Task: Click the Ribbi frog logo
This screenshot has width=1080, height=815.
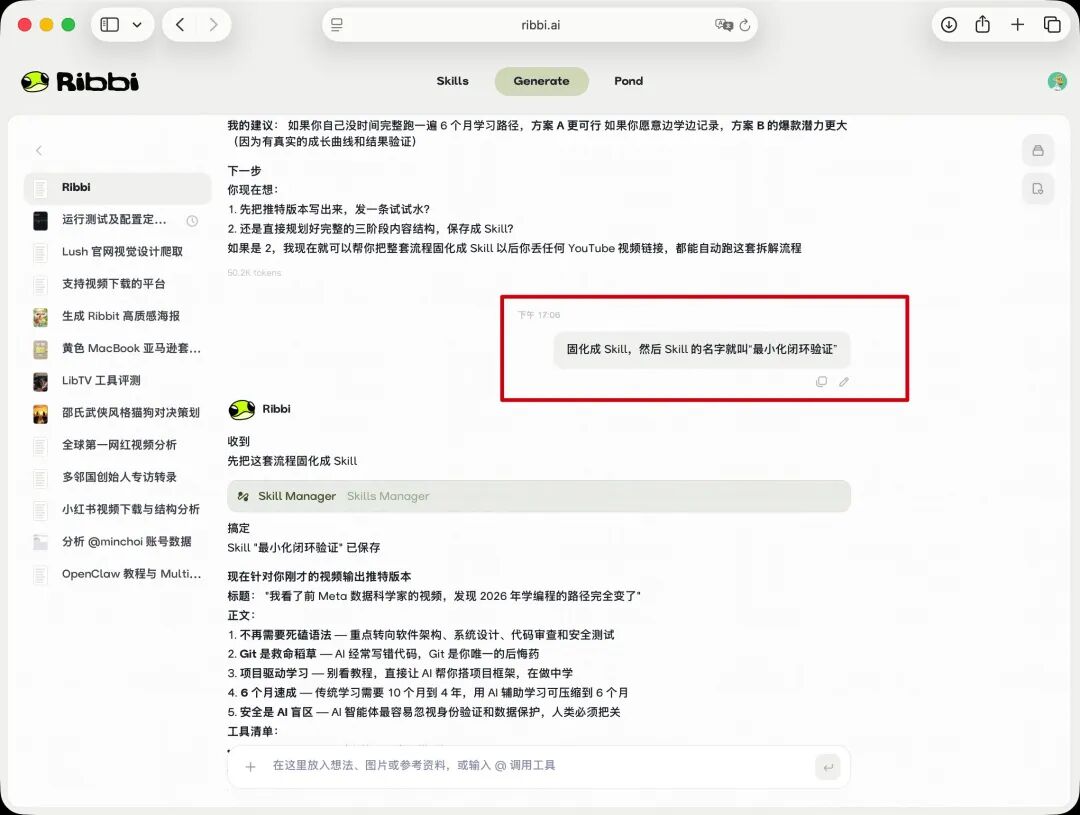Action: 36,80
